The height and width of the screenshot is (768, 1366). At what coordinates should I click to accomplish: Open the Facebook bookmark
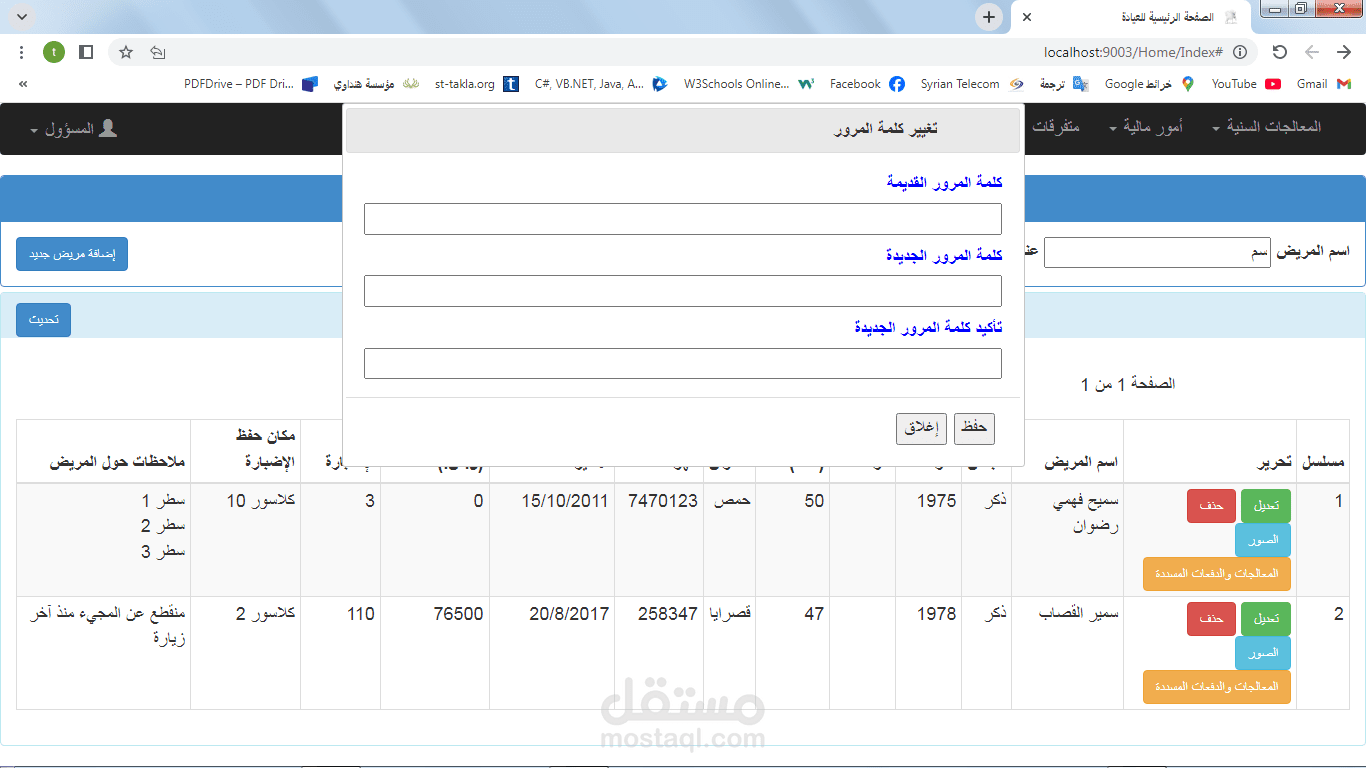coord(867,84)
